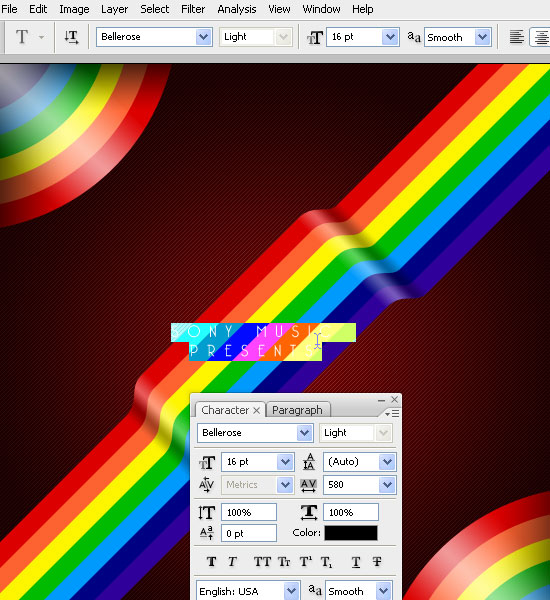The width and height of the screenshot is (550, 600).
Task: Switch to the Paragraph tab
Action: click(x=297, y=410)
